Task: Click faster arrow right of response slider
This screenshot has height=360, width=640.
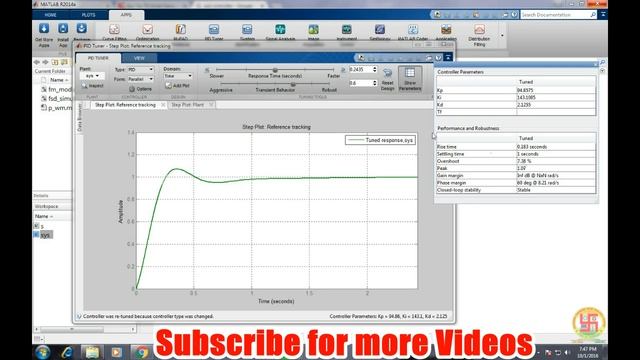Action: (343, 70)
